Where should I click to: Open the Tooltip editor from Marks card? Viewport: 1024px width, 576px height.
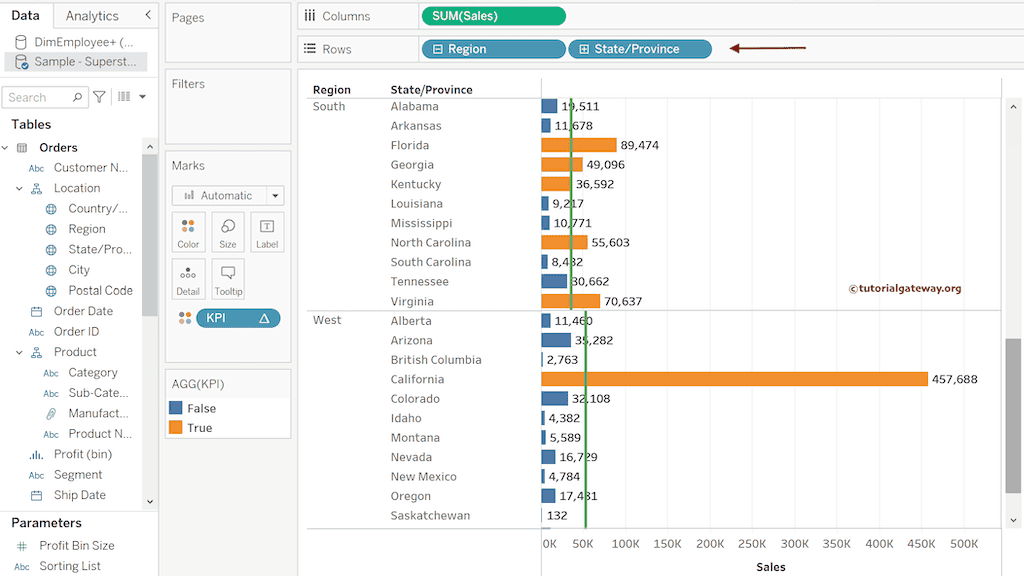pyautogui.click(x=227, y=279)
